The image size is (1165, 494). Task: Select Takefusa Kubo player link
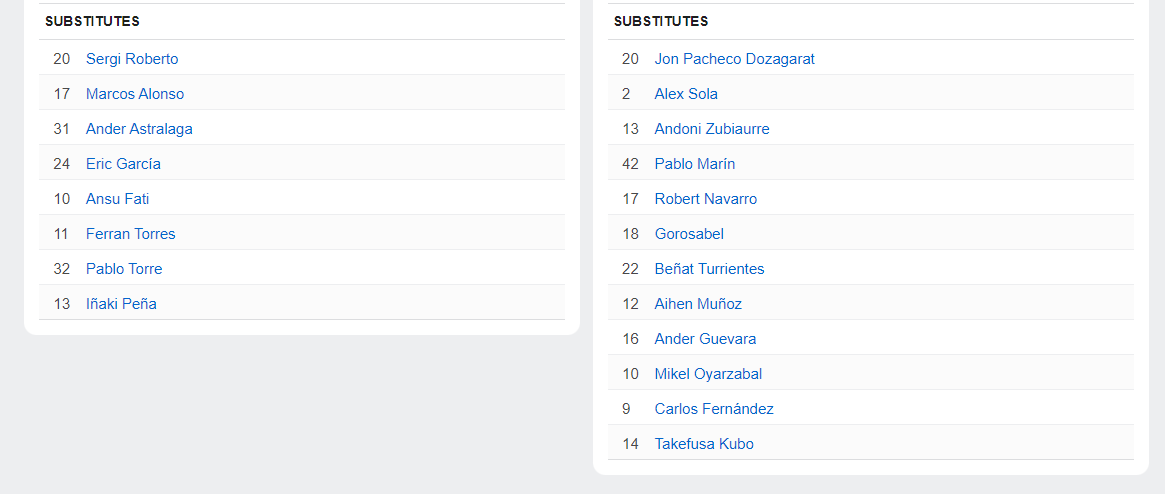click(x=704, y=444)
